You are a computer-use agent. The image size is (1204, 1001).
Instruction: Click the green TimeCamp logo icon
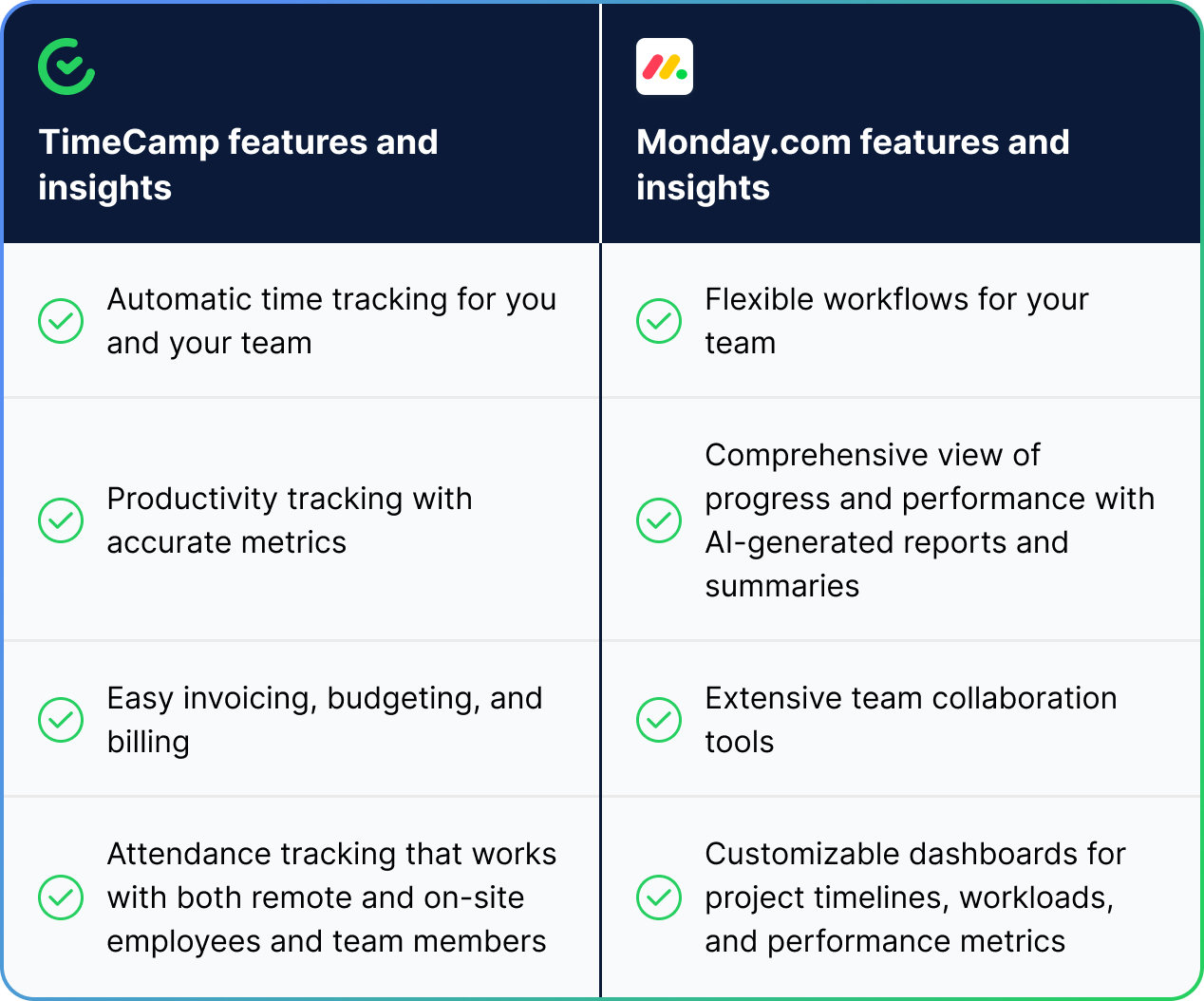tap(66, 66)
